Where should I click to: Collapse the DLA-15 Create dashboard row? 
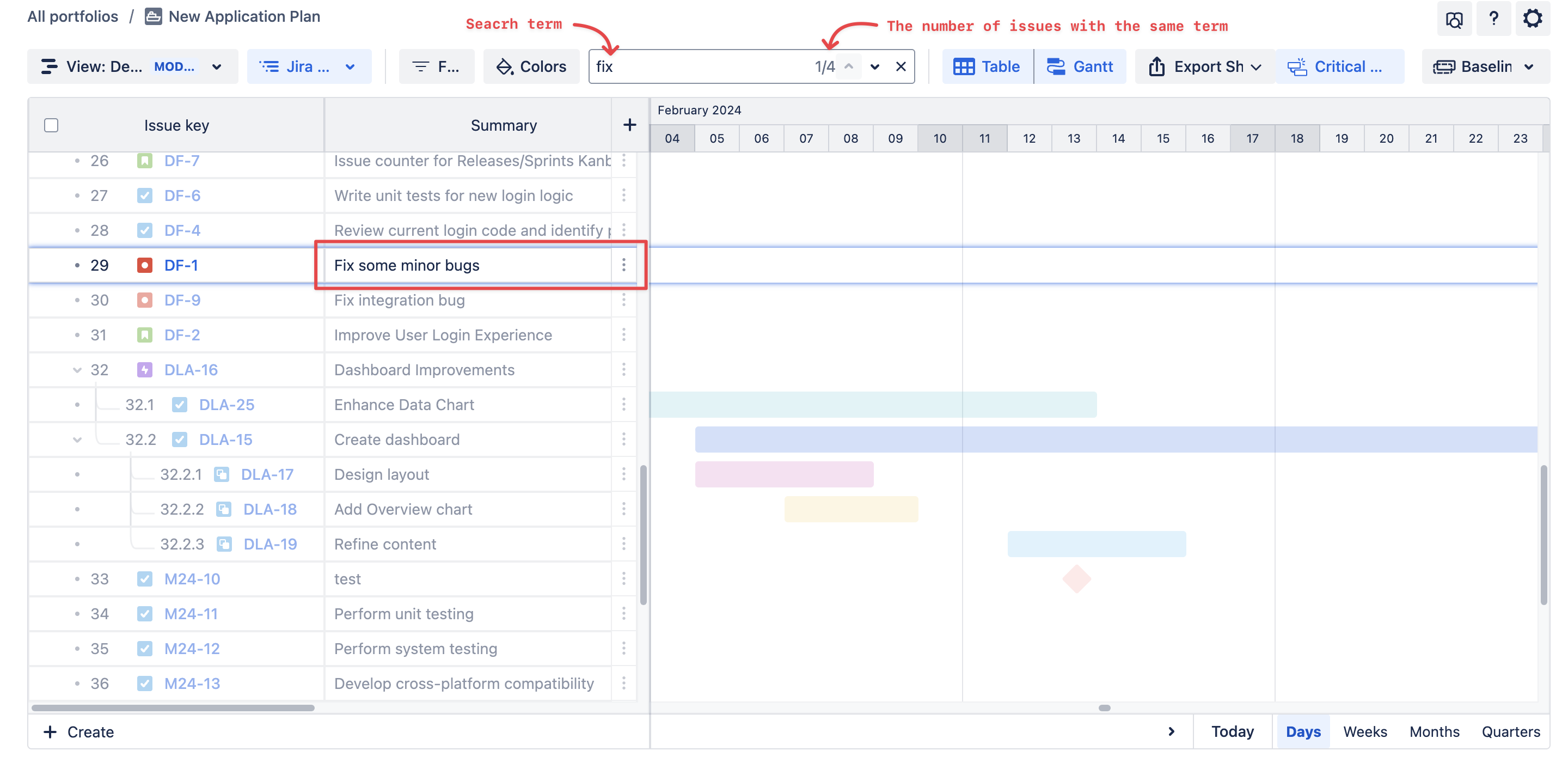77,440
